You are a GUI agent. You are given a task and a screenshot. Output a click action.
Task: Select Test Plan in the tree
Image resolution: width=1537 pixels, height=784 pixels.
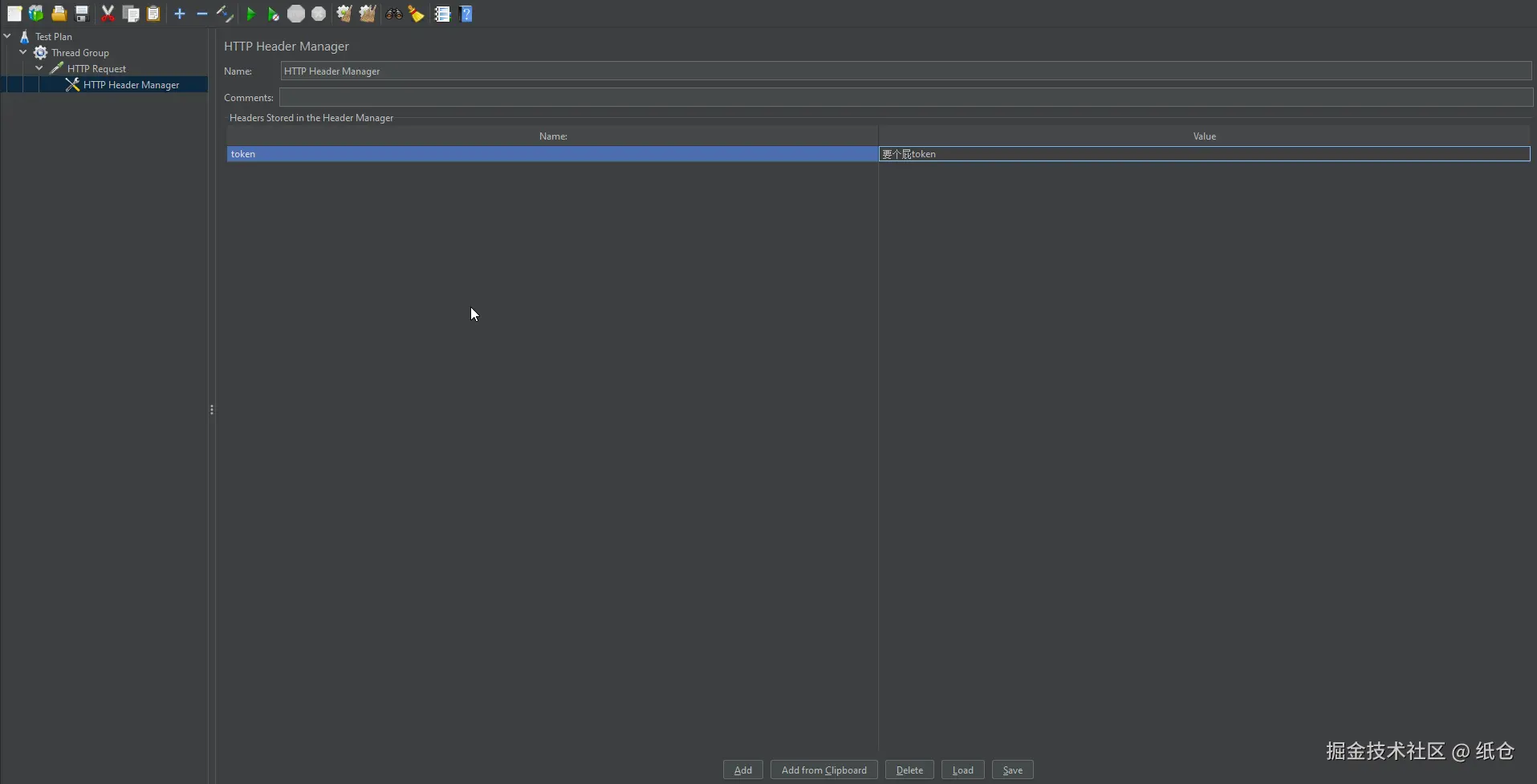point(54,36)
